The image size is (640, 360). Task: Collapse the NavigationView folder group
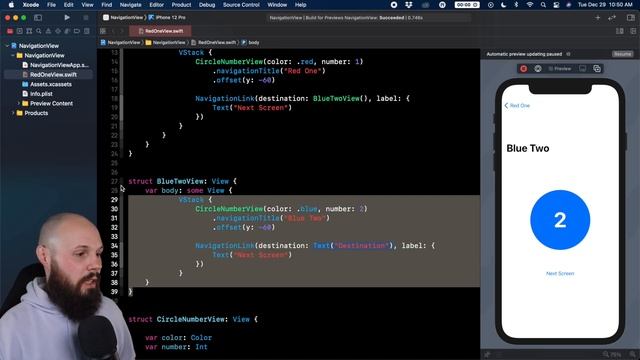13,55
